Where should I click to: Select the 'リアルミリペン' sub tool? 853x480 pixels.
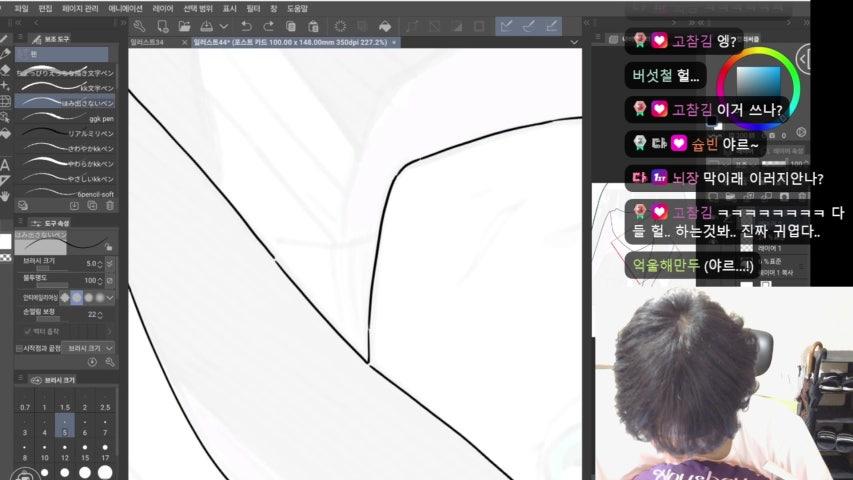tap(65, 133)
